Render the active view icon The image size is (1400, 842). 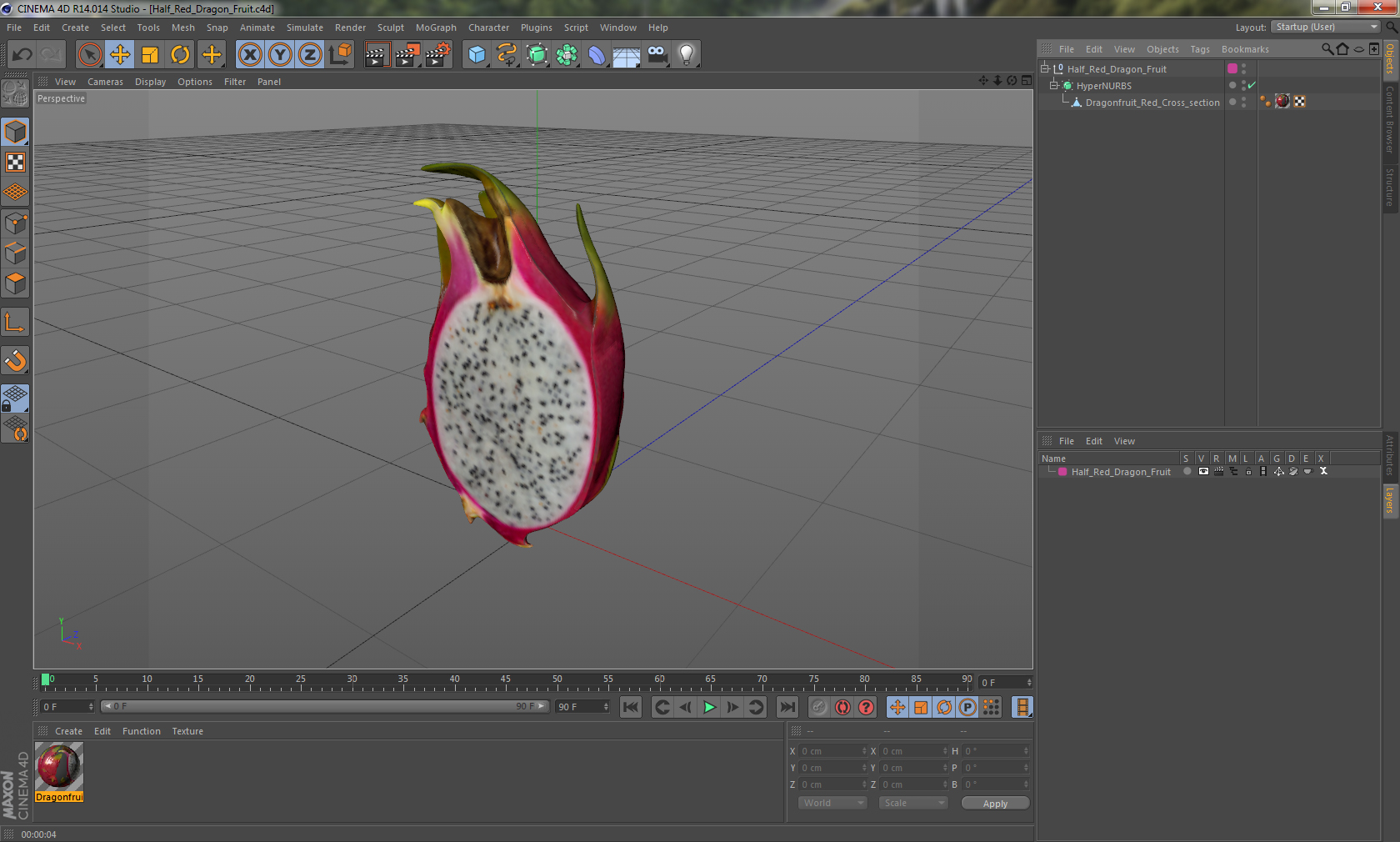[x=377, y=55]
